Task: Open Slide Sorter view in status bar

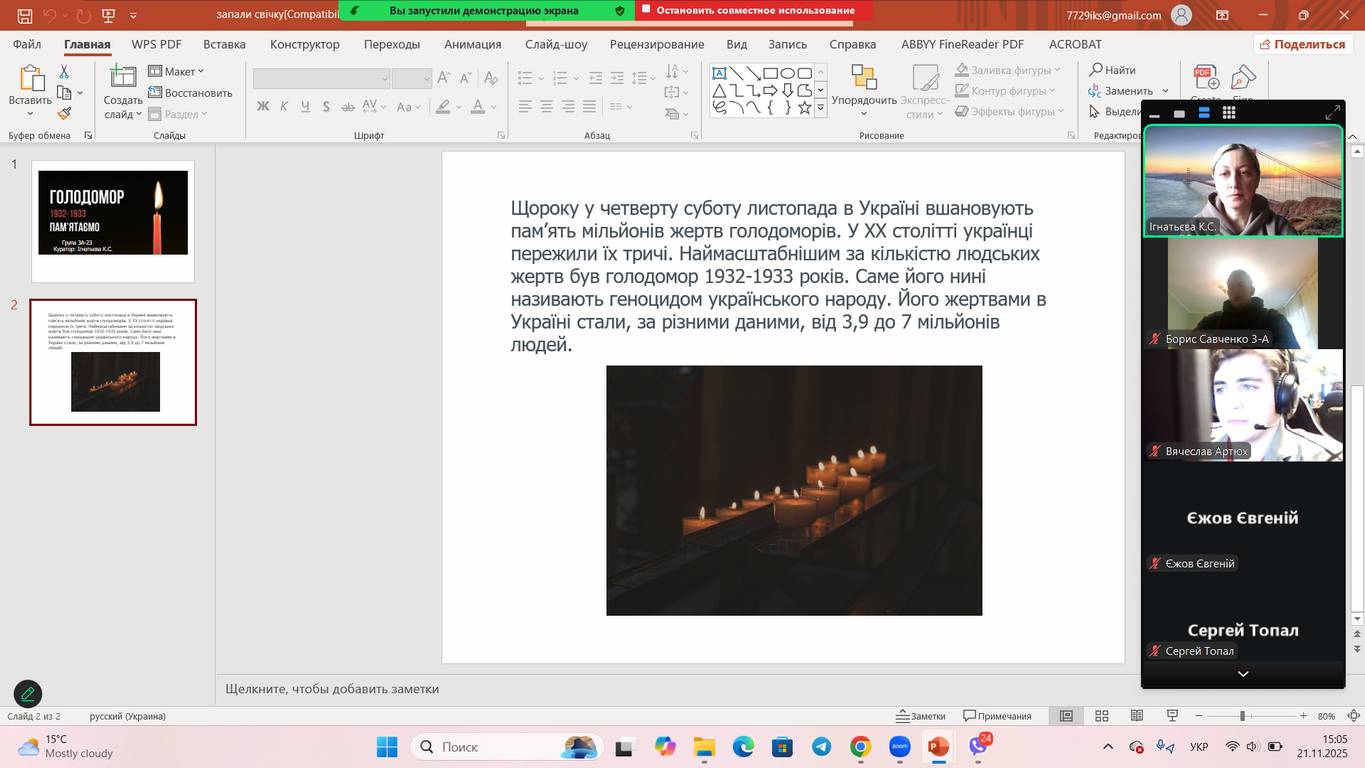Action: 1101,716
